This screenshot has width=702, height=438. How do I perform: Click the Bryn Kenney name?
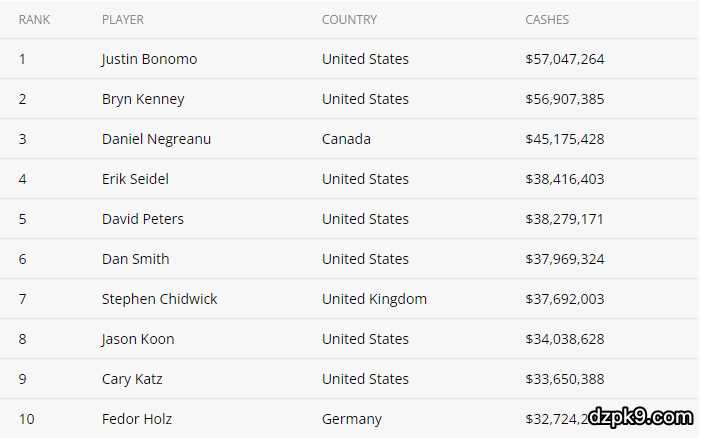(x=143, y=99)
